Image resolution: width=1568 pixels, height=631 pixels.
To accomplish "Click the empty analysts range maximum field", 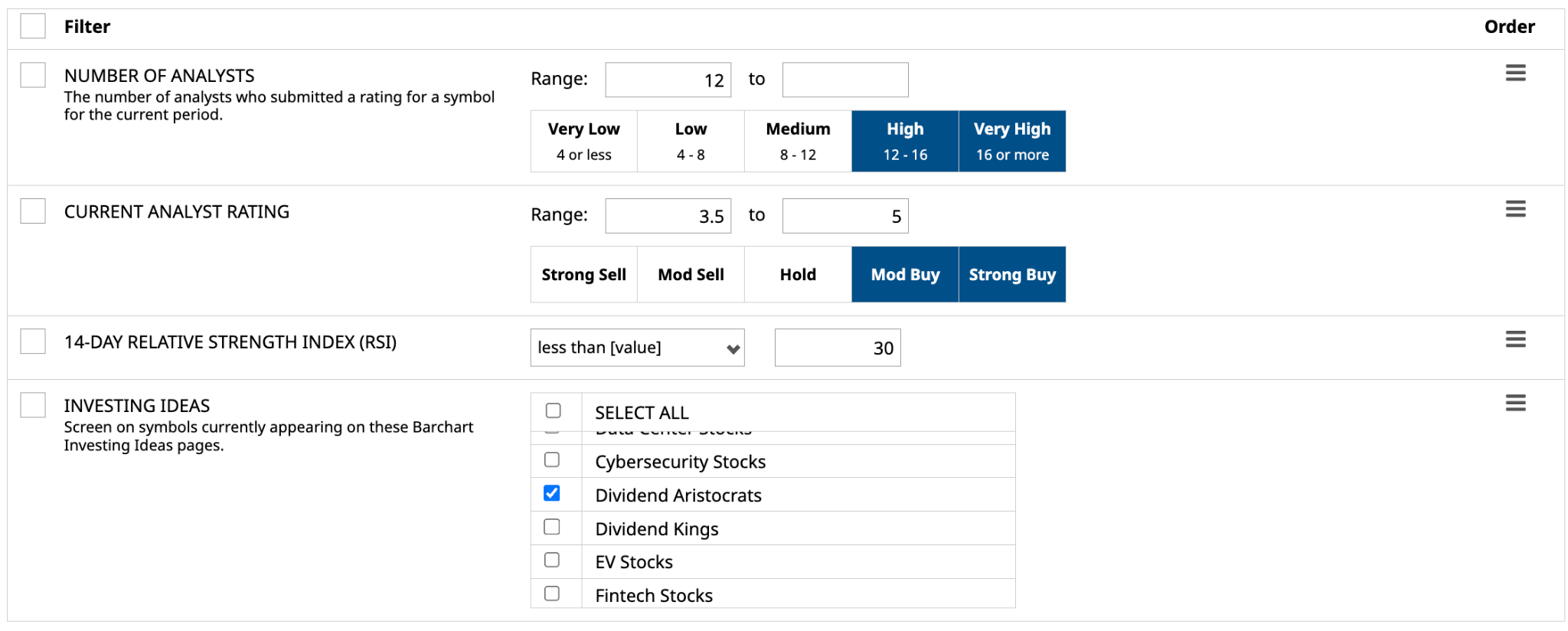I will coord(844,80).
